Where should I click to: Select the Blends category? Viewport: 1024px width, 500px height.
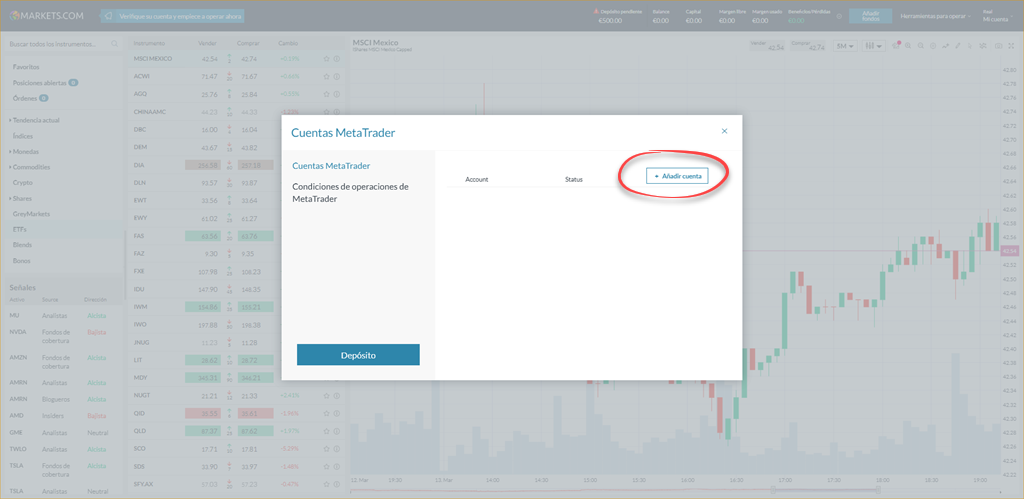pyautogui.click(x=22, y=245)
